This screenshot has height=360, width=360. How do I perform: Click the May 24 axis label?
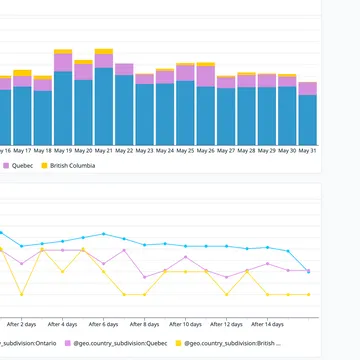pyautogui.click(x=165, y=151)
